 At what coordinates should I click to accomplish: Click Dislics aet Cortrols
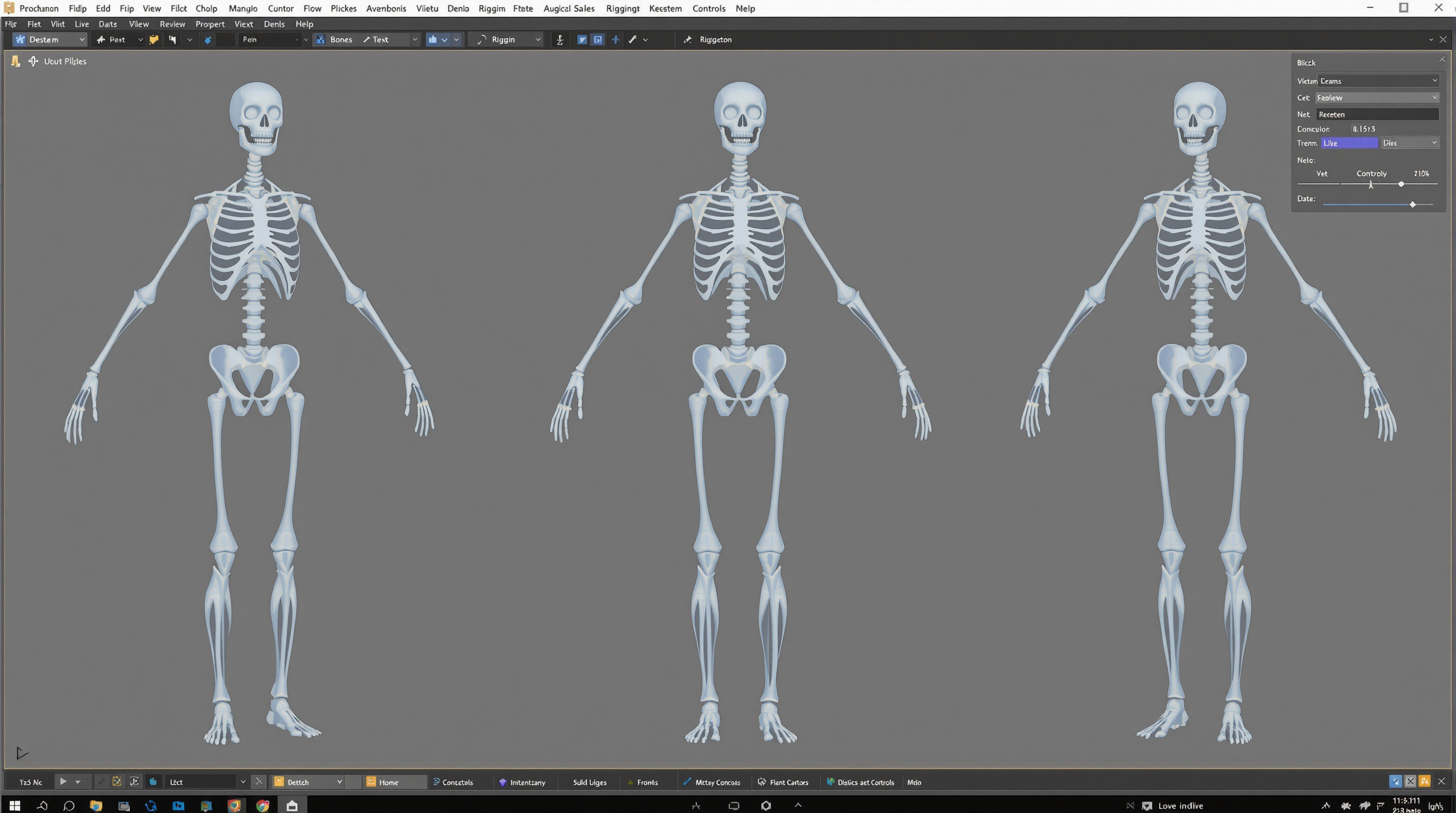(860, 782)
